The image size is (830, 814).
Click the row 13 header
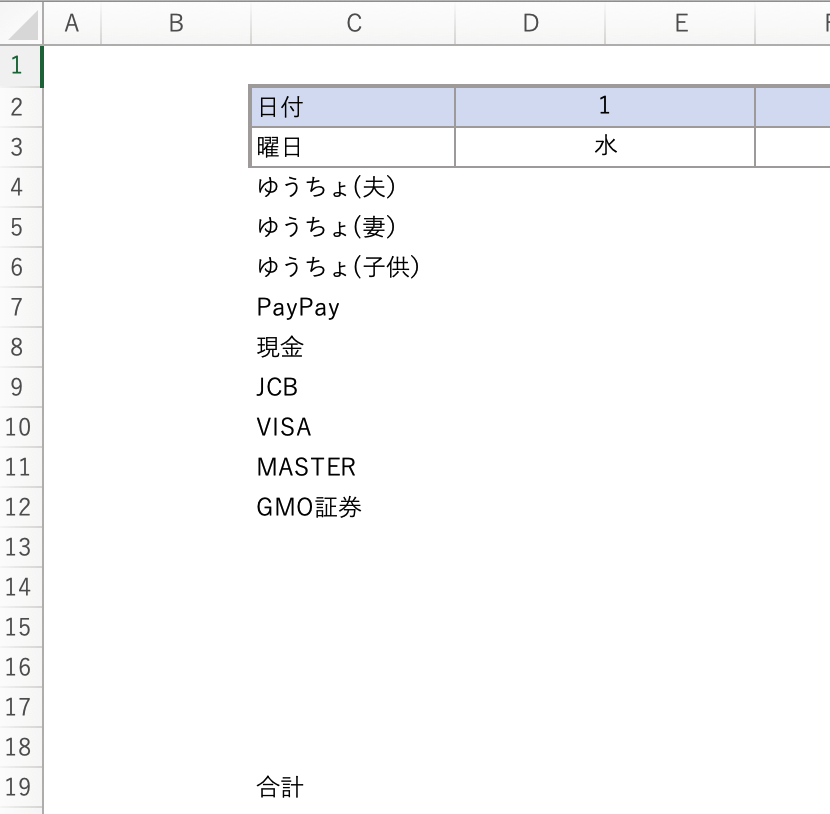click(20, 547)
